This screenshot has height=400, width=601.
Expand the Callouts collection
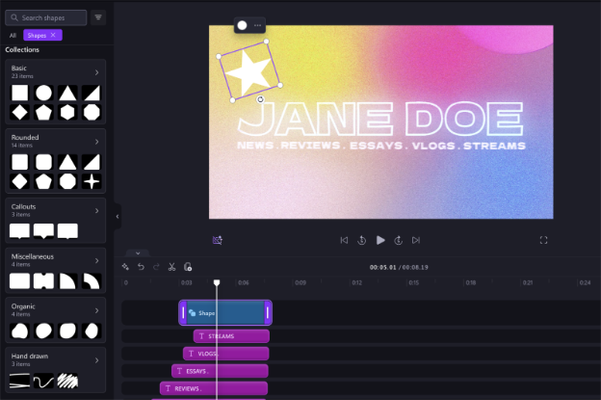(97, 211)
